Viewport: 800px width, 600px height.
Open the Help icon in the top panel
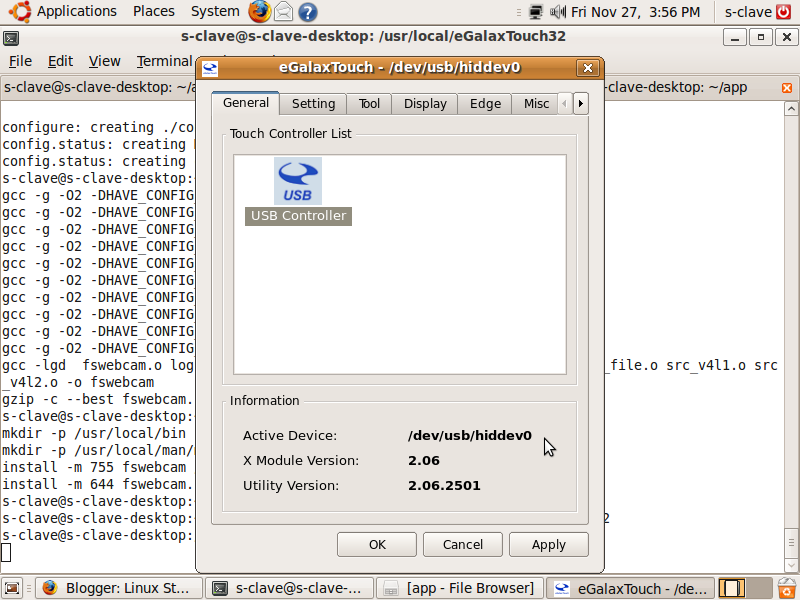[308, 12]
